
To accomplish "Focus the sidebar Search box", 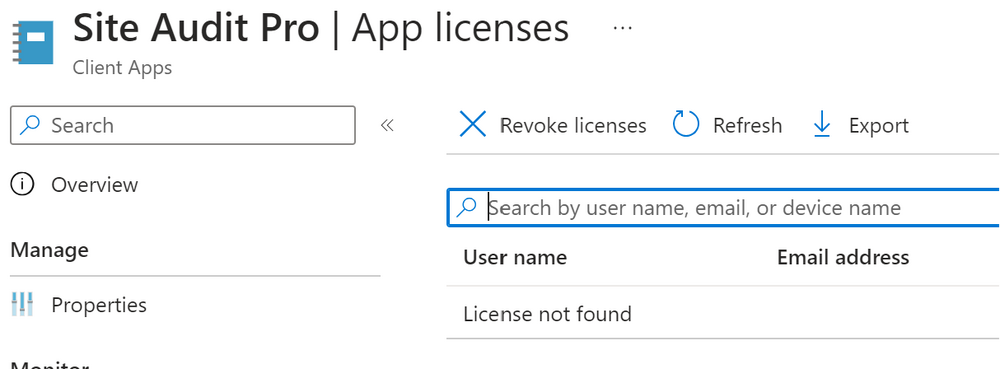I will click(182, 125).
